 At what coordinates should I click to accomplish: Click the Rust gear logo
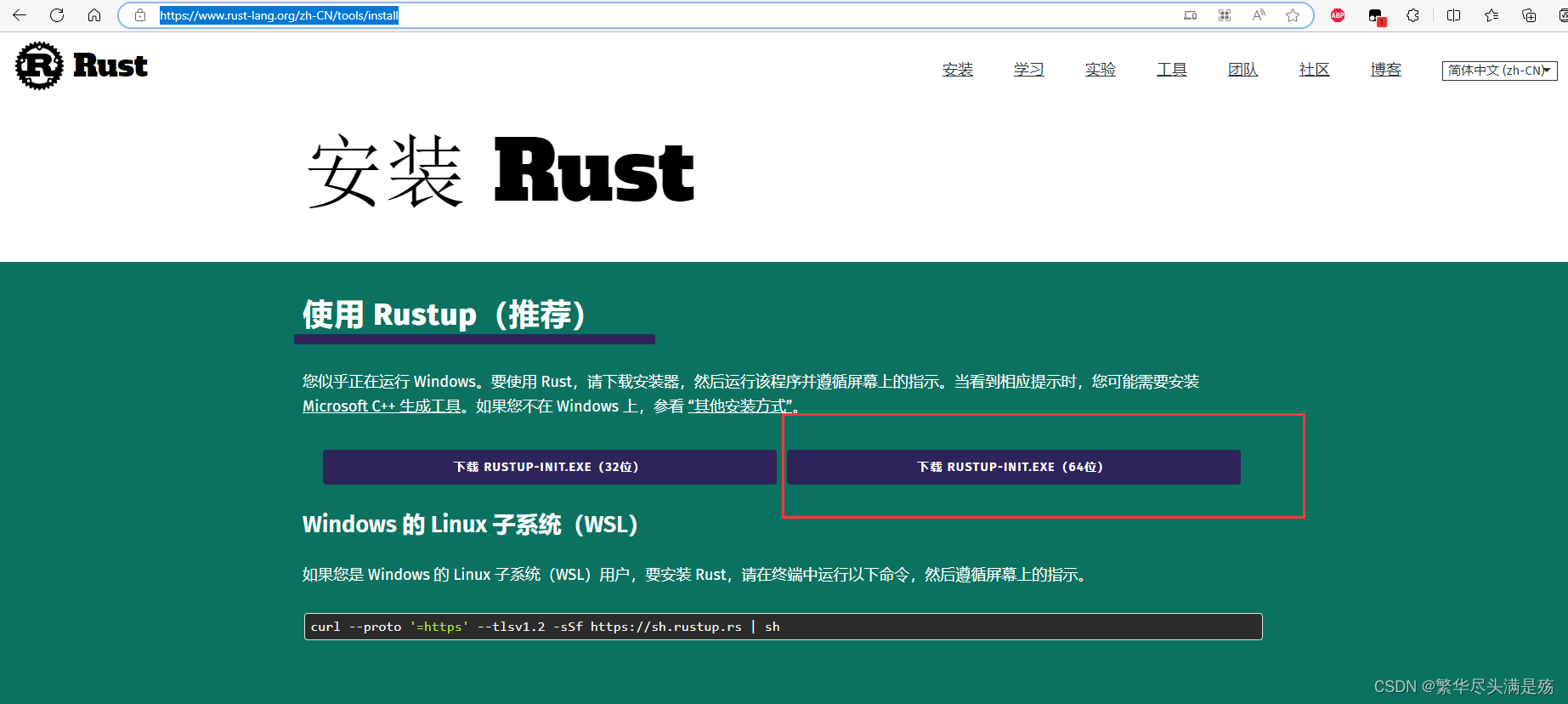[x=39, y=65]
